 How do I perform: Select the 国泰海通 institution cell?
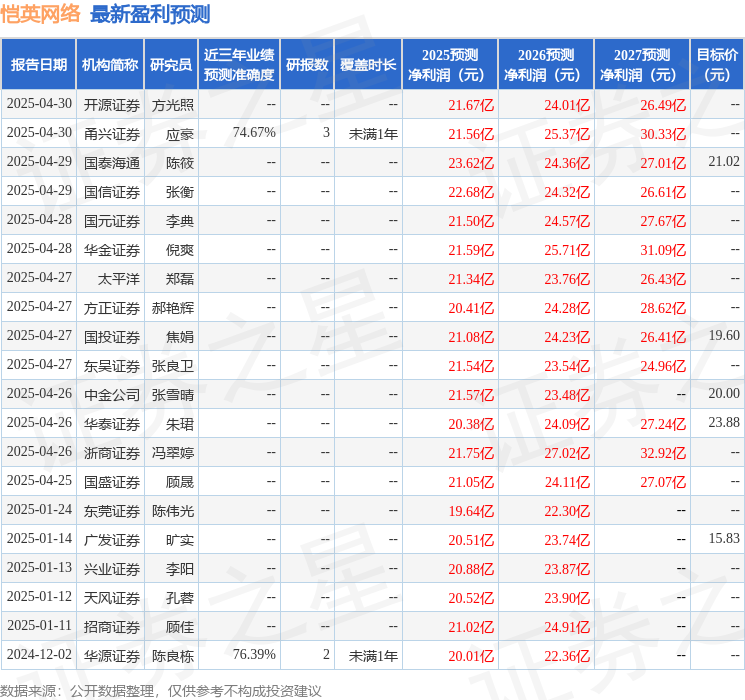click(x=112, y=163)
